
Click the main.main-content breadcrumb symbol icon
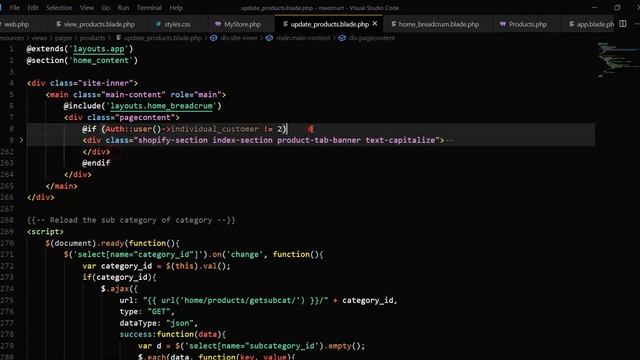[x=269, y=38]
